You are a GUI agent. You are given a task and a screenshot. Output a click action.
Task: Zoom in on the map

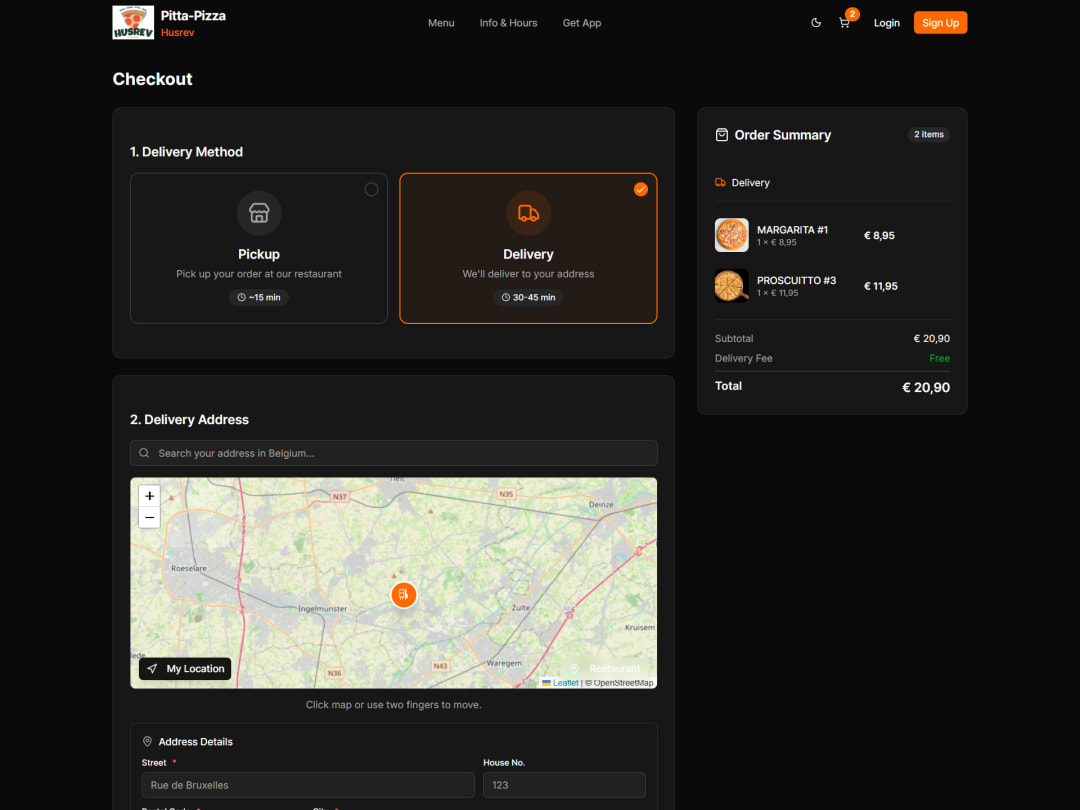[149, 496]
